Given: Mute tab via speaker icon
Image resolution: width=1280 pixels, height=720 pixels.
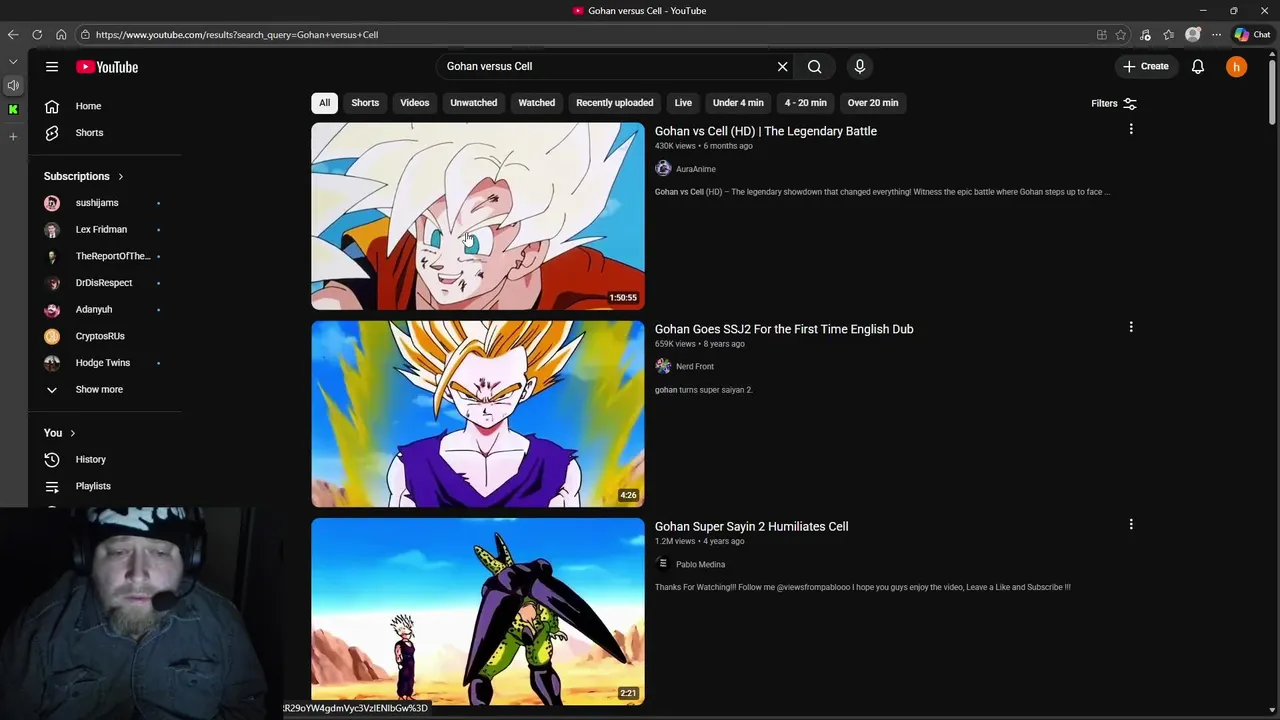Looking at the screenshot, I should [13, 86].
